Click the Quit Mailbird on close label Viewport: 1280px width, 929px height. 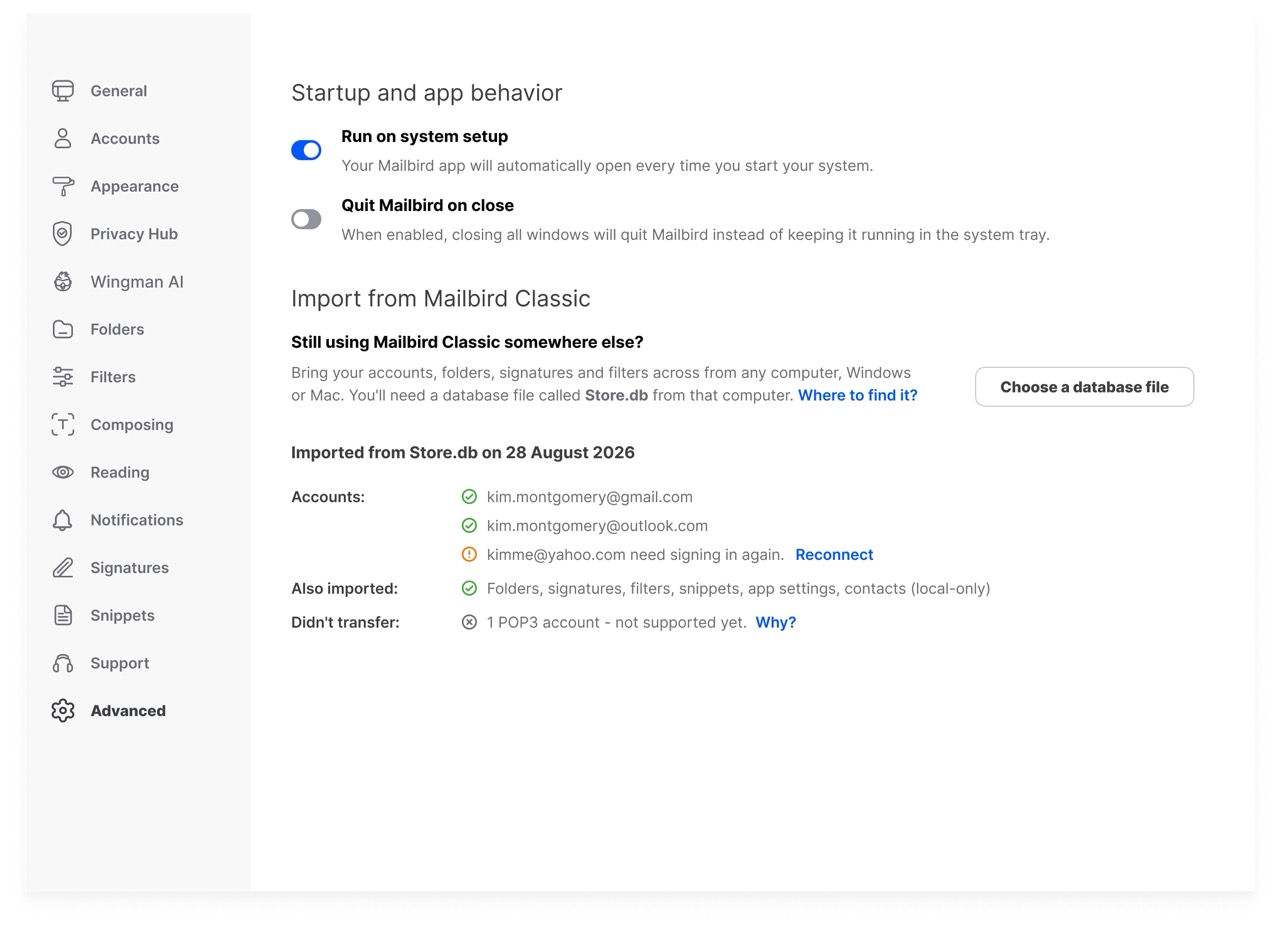pyautogui.click(x=428, y=206)
